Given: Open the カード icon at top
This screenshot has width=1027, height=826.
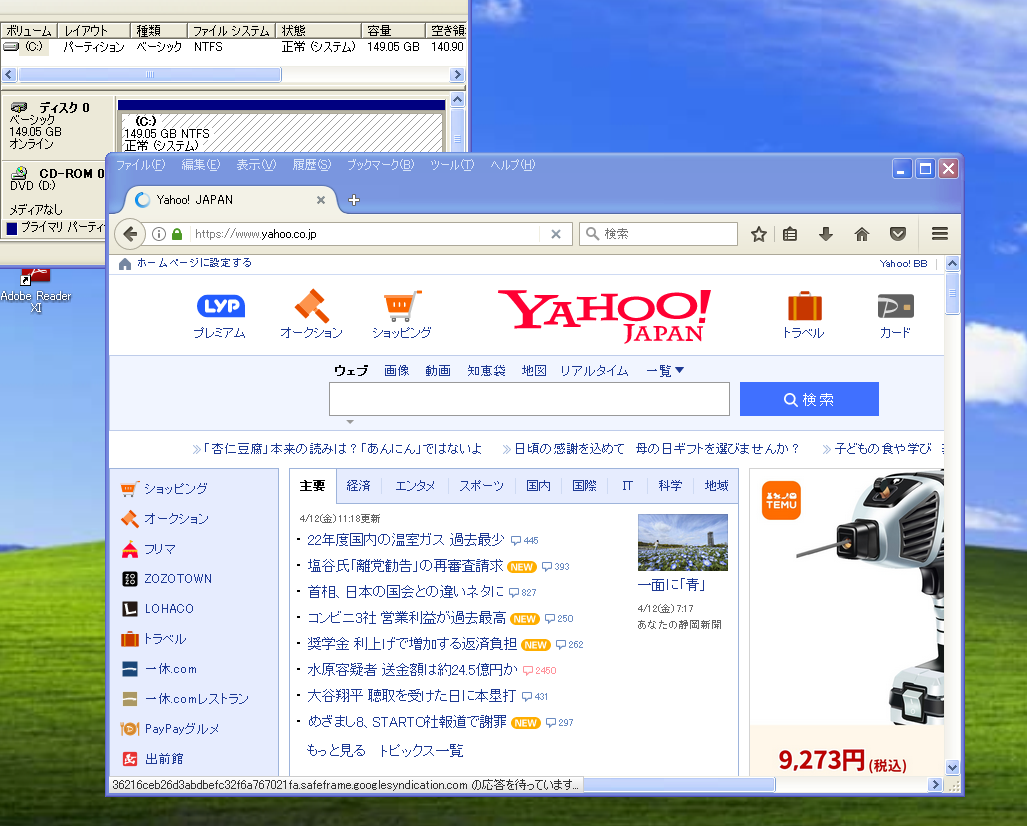Looking at the screenshot, I should [895, 314].
